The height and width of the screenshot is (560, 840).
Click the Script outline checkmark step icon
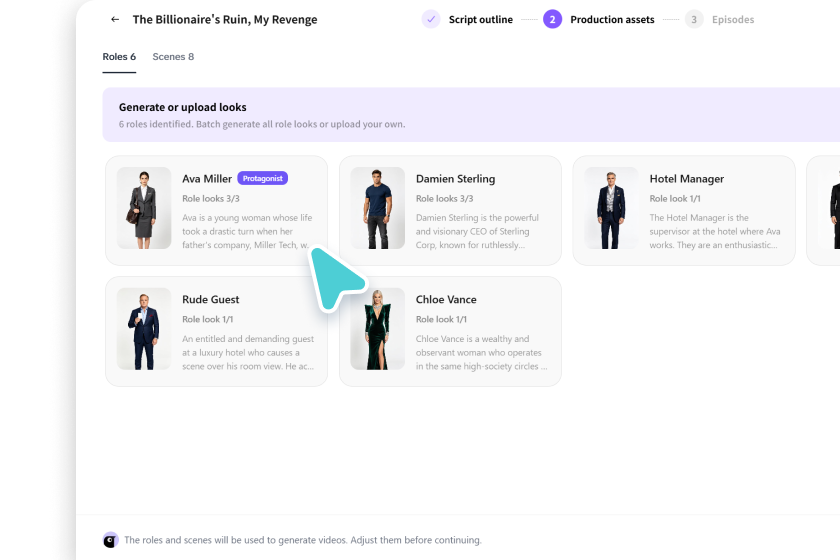[431, 19]
